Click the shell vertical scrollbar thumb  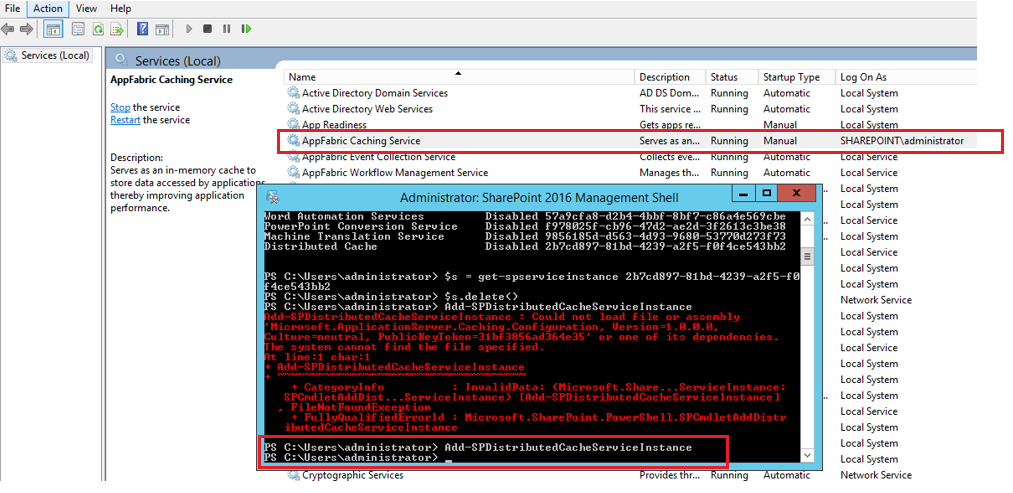[x=806, y=258]
